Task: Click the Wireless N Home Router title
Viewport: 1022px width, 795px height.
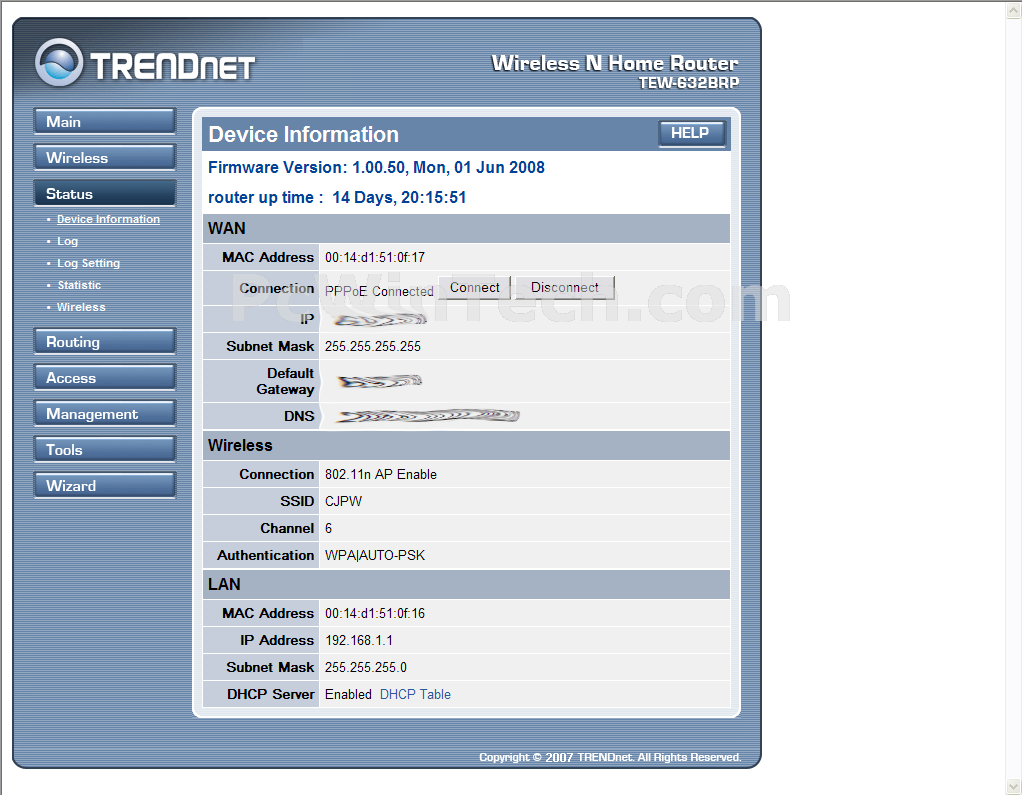Action: pos(615,63)
